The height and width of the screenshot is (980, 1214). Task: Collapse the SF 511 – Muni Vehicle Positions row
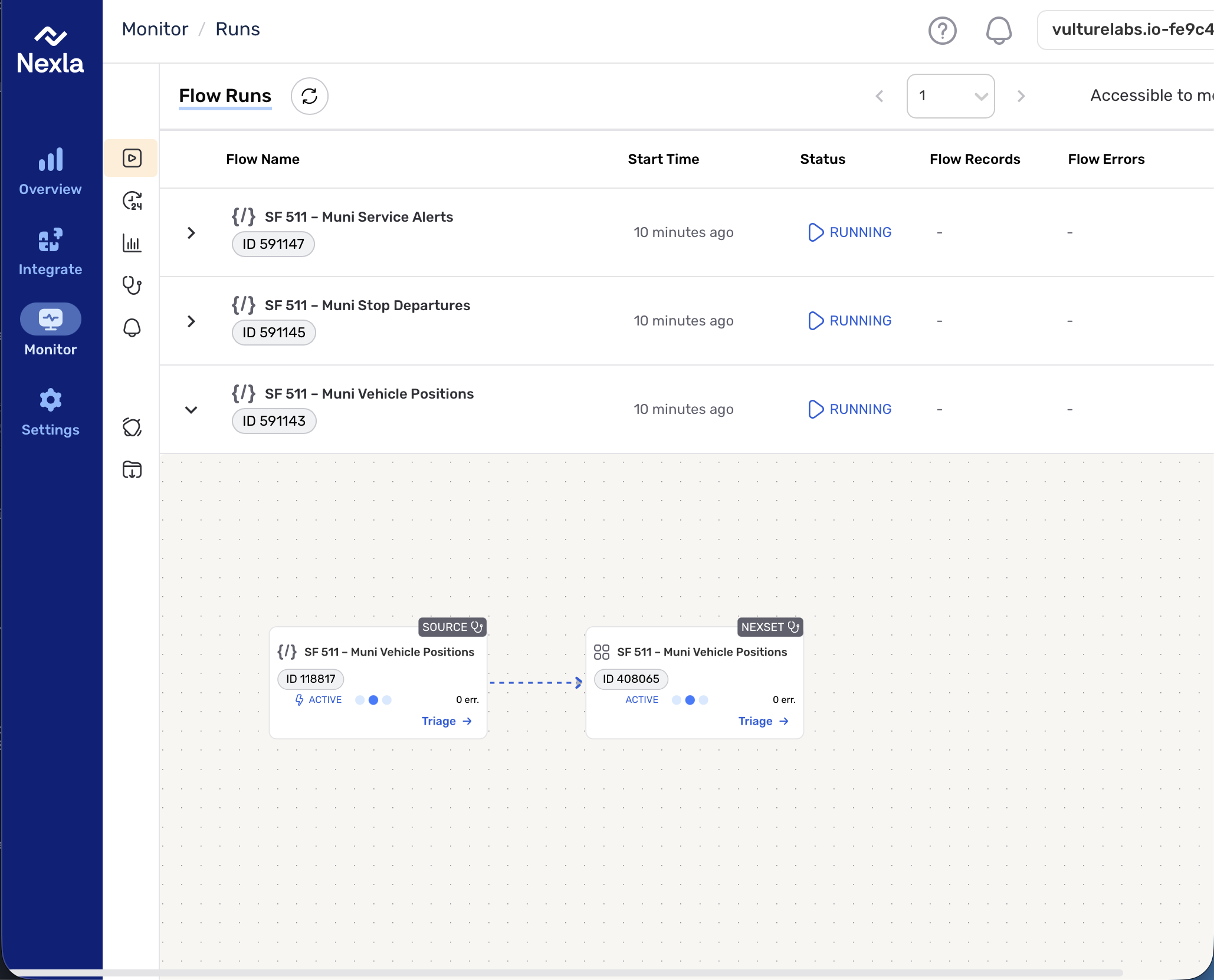(x=191, y=410)
